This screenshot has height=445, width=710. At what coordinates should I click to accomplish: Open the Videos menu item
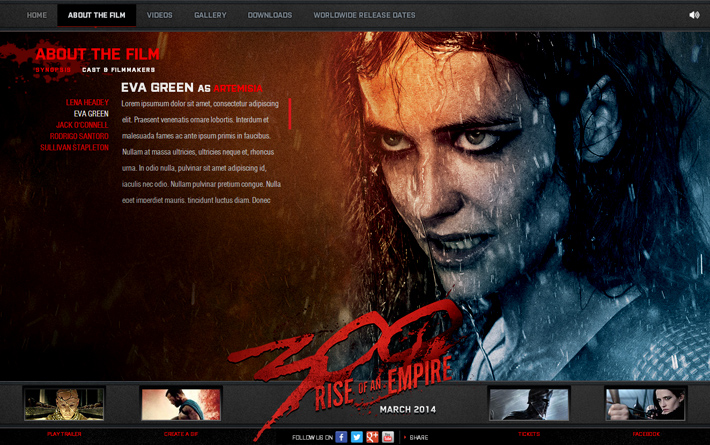pos(159,15)
